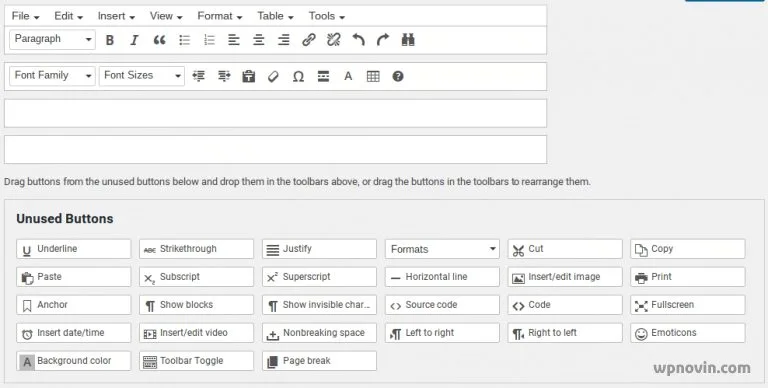
Task: Click the Align center icon
Action: [259, 40]
